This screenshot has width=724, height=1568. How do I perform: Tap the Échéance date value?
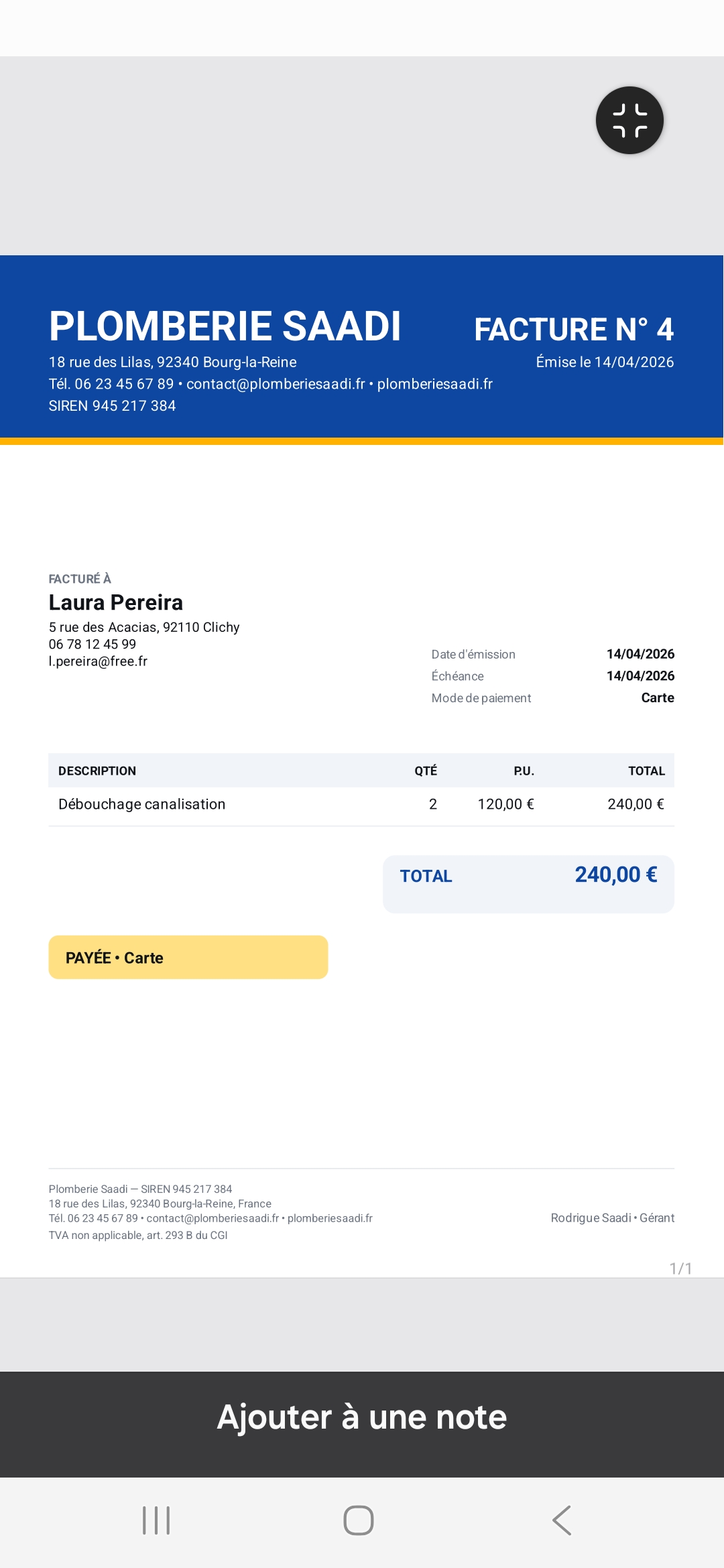coord(640,676)
